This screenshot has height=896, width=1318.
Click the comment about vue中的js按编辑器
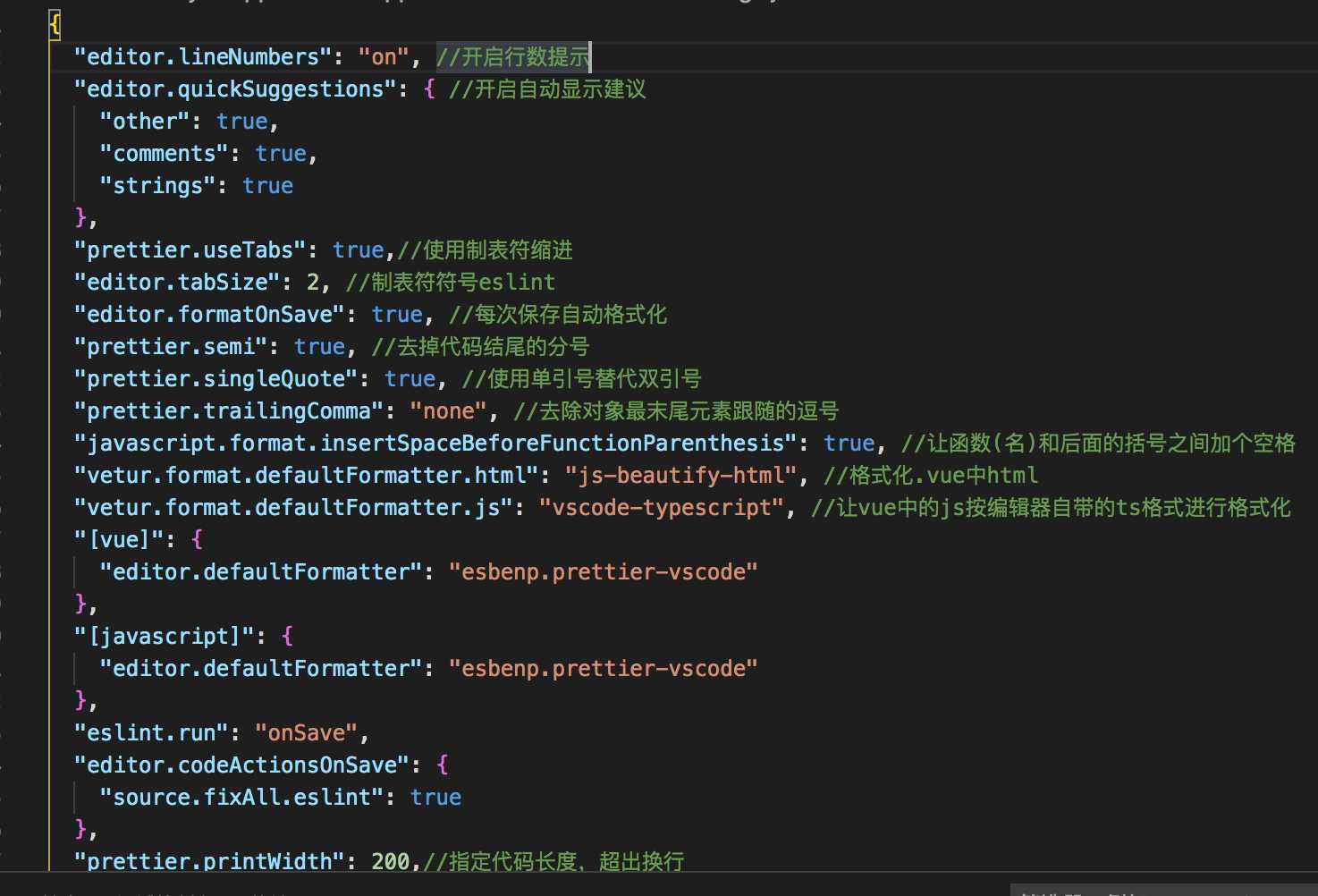coord(1051,508)
